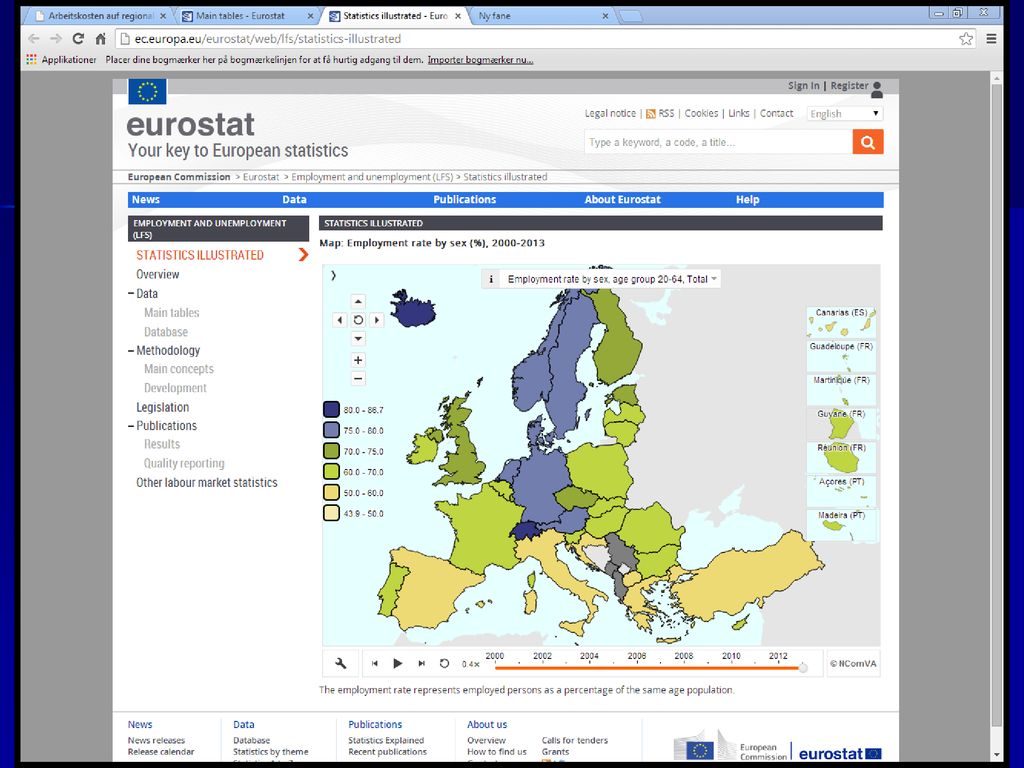Open the Publications menu in the blue navigation bar
The width and height of the screenshot is (1024, 768).
click(465, 200)
